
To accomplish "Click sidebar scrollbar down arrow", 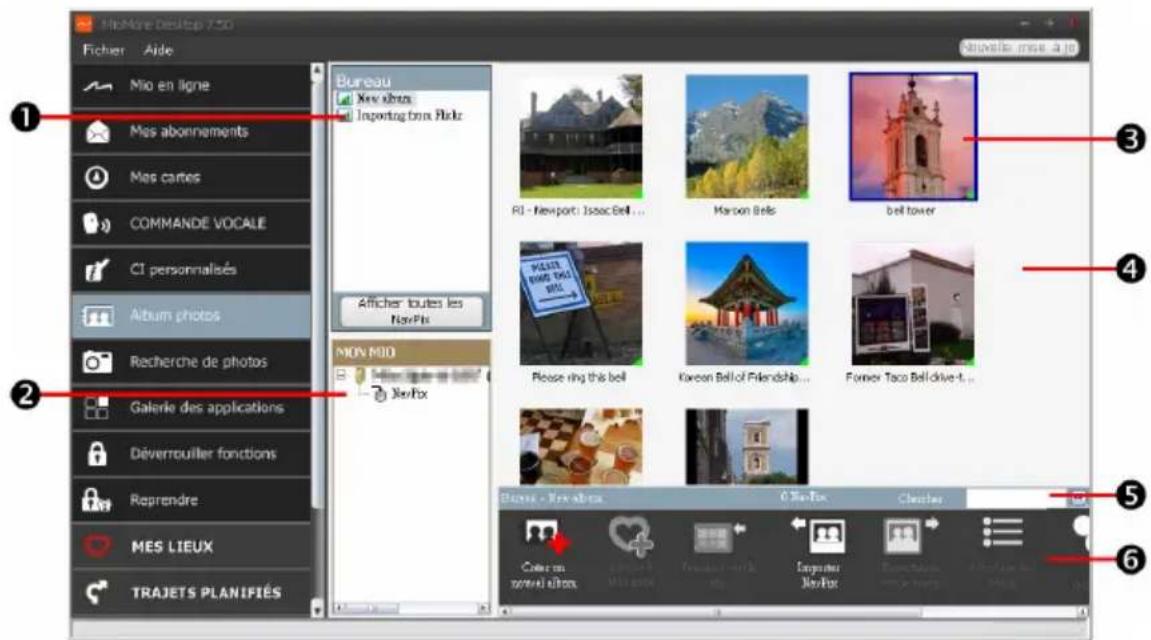I will click(317, 609).
